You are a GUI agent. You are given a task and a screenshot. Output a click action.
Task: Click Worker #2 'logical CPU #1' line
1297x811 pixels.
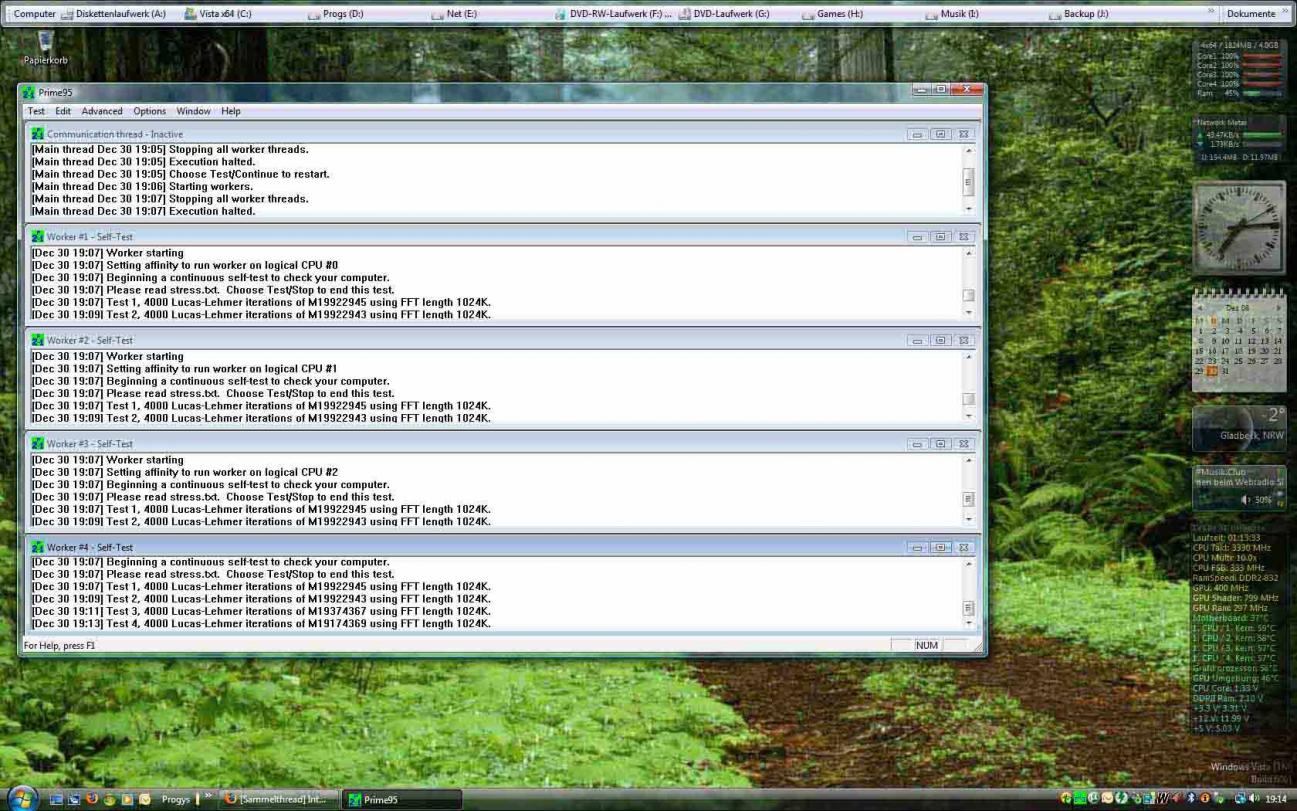point(185,368)
